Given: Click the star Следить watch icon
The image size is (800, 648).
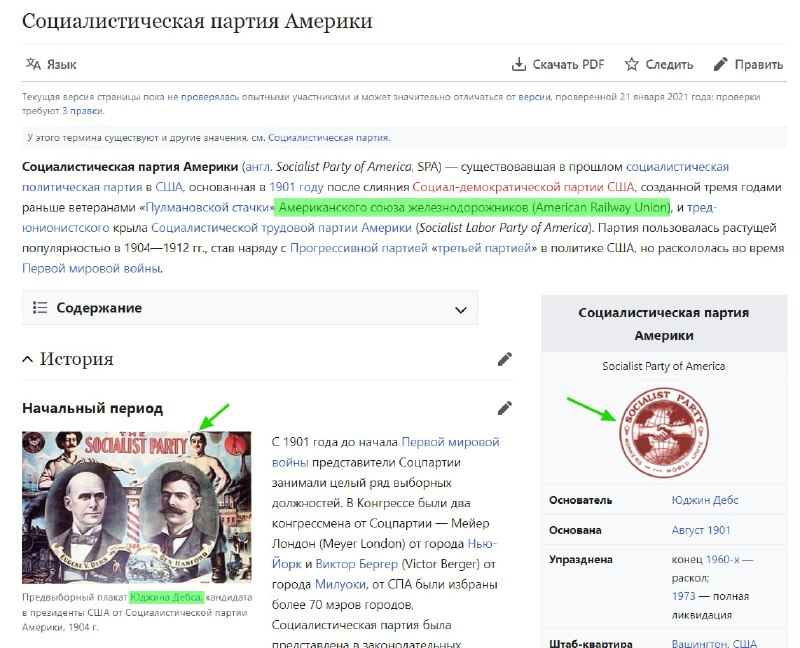Looking at the screenshot, I should pyautogui.click(x=632, y=64).
